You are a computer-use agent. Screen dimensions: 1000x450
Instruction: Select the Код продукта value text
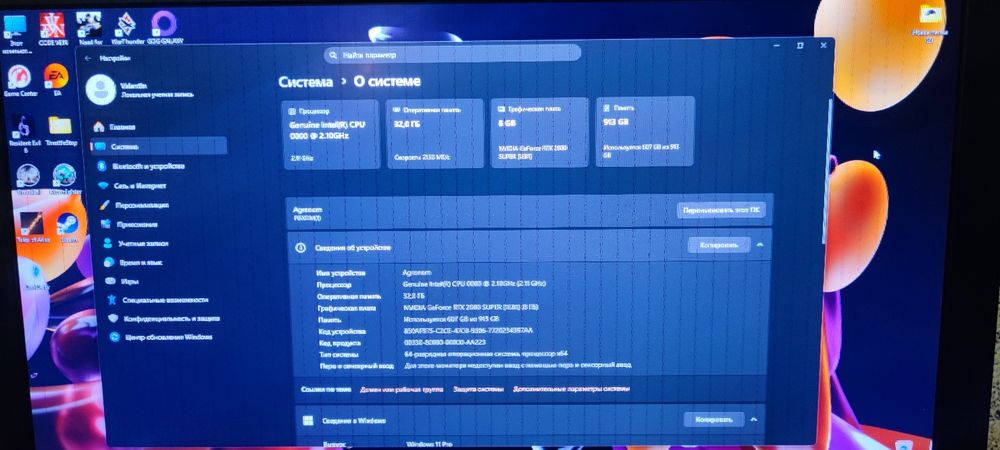pyautogui.click(x=445, y=342)
